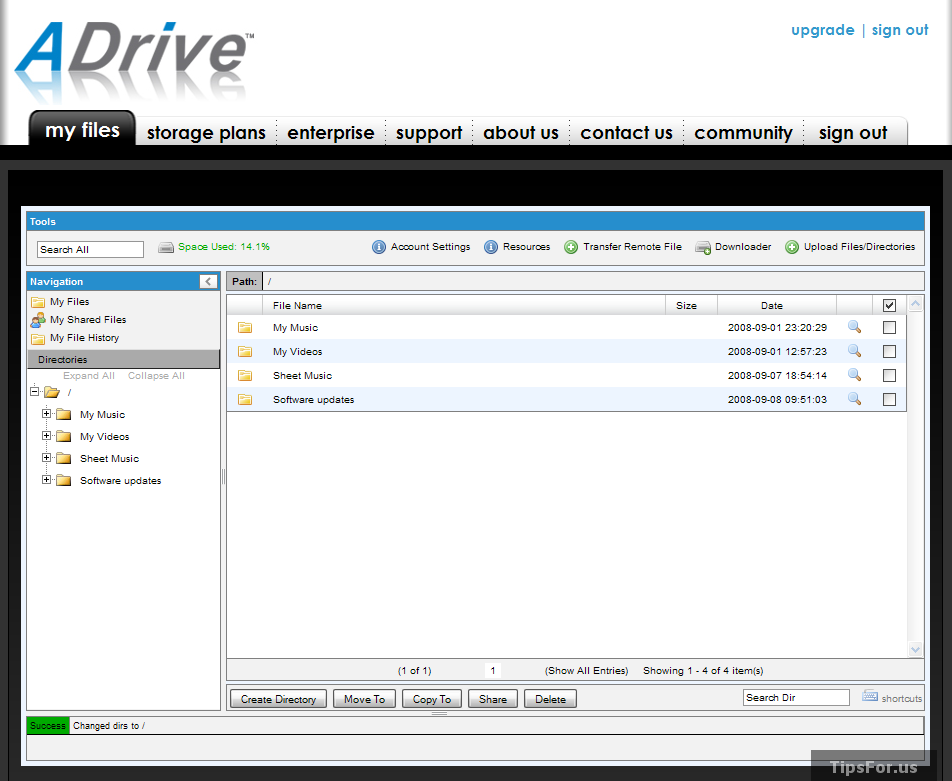Image resolution: width=952 pixels, height=781 pixels.
Task: Click scroll-up arrow of the file list
Action: (916, 304)
